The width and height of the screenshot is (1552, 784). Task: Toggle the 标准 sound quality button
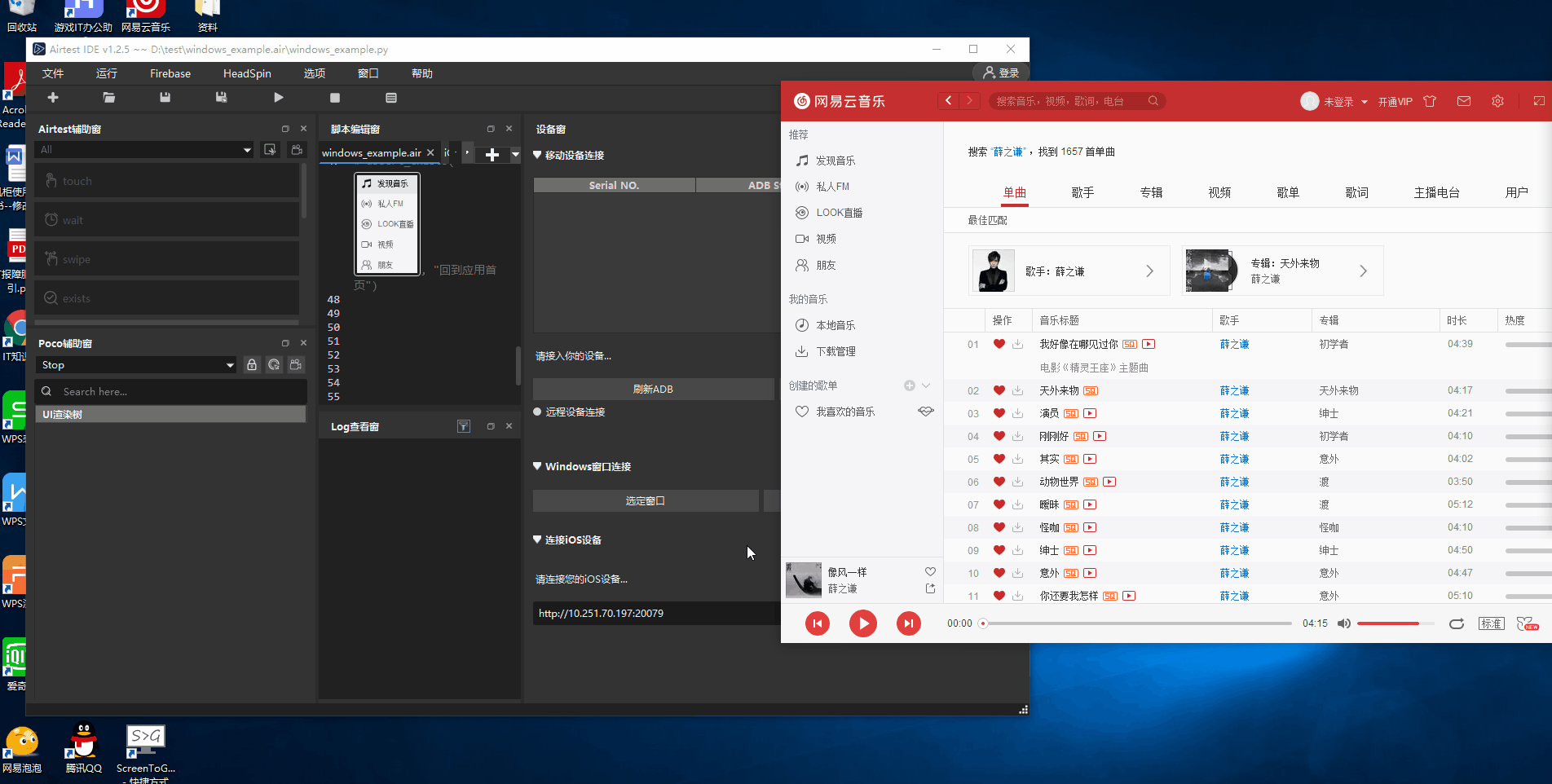coord(1492,623)
